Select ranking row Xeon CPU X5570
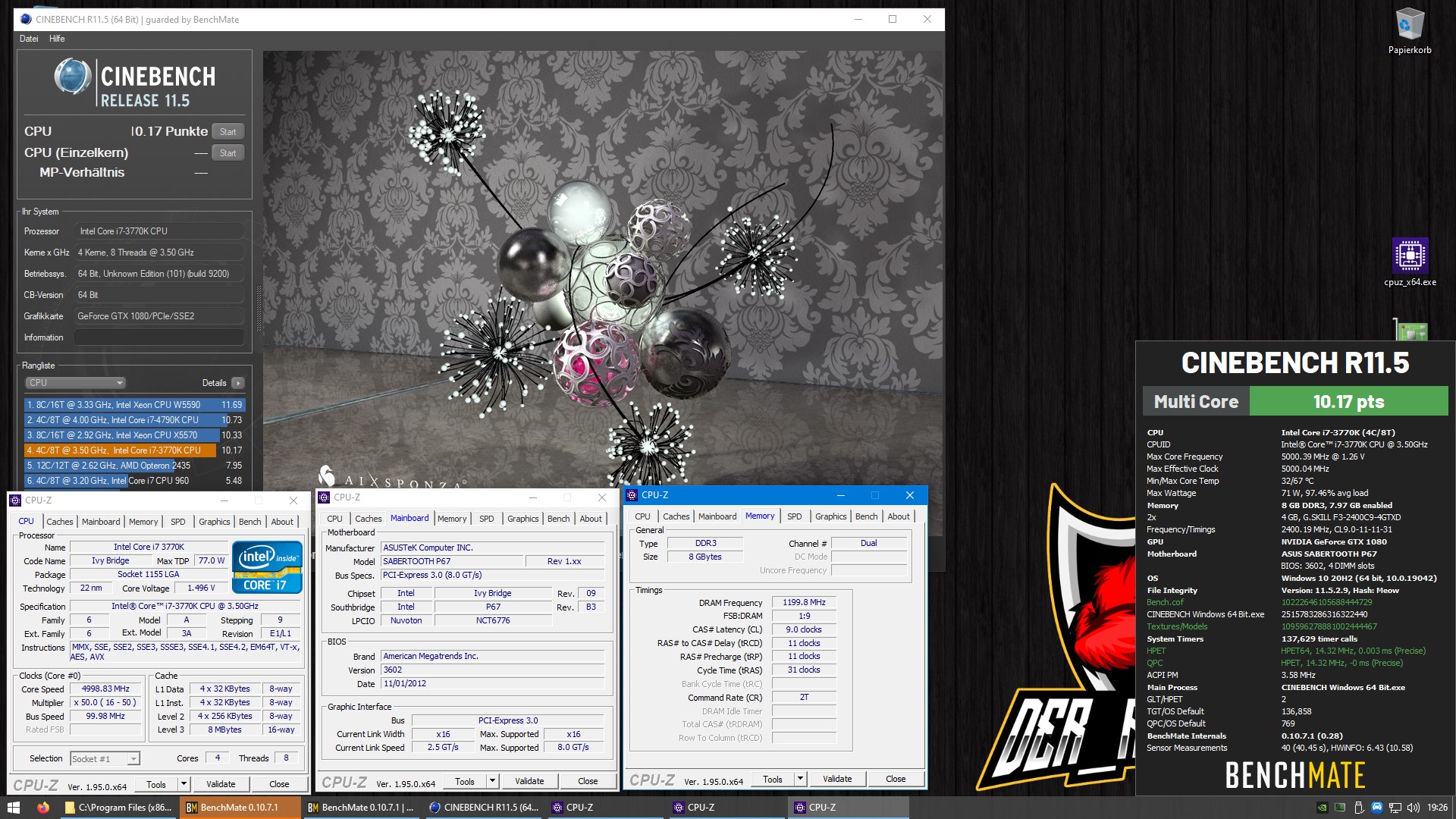1456x819 pixels. [x=134, y=435]
